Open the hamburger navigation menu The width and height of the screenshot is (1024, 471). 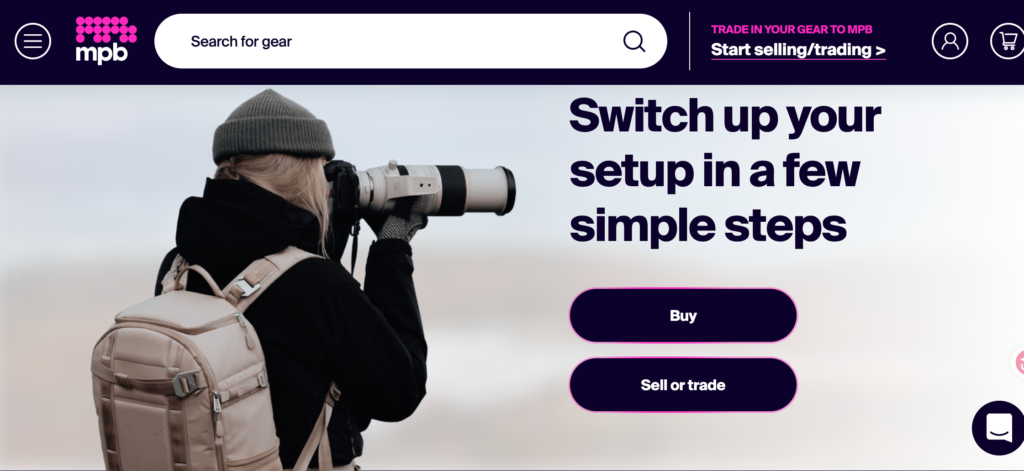click(33, 41)
